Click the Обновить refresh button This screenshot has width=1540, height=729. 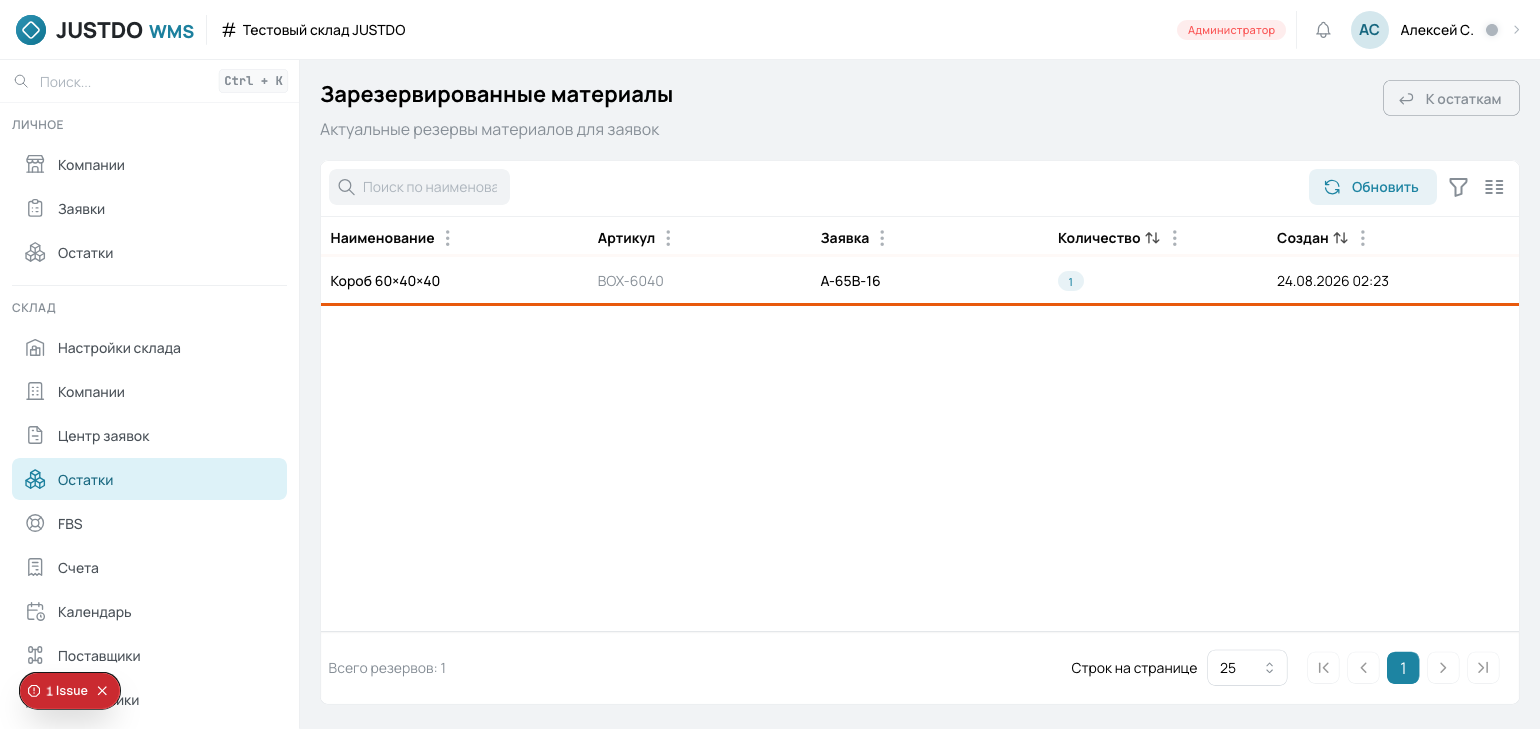tap(1372, 187)
